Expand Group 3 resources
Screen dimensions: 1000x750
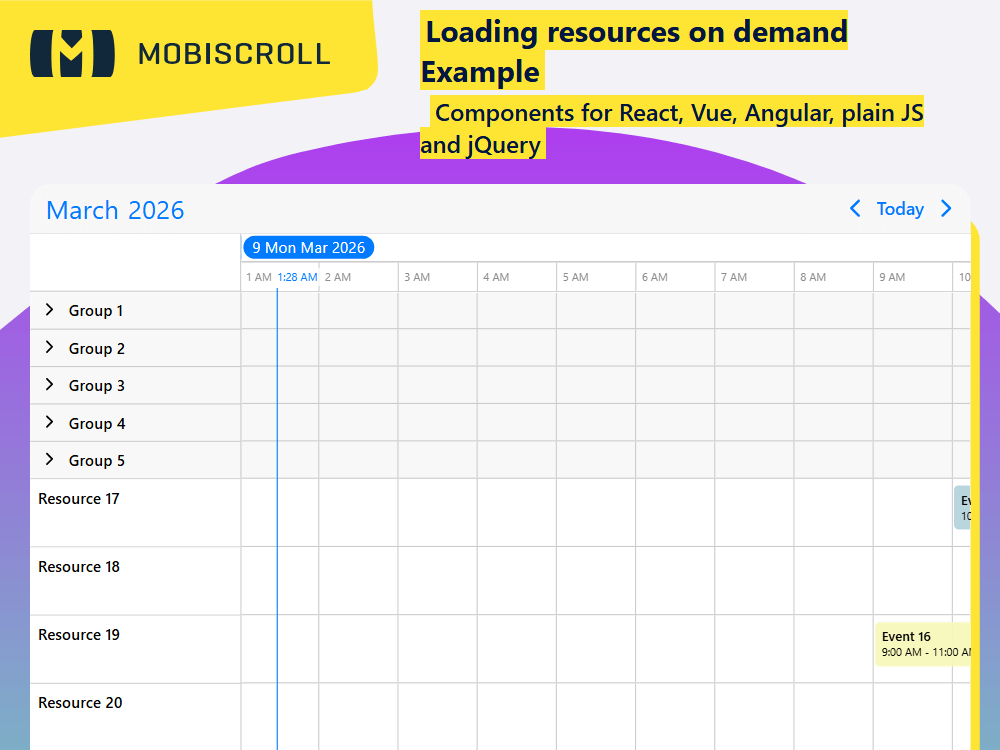point(49,385)
